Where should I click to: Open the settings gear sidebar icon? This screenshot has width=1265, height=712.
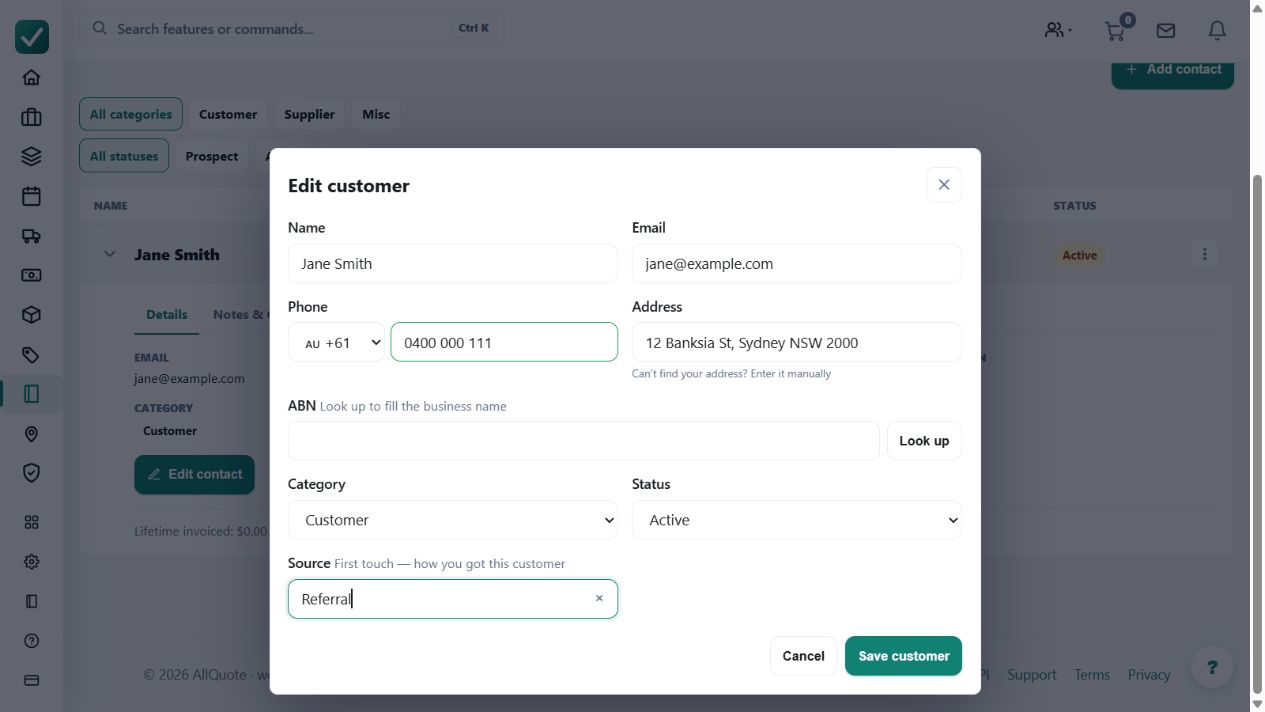pyautogui.click(x=31, y=562)
